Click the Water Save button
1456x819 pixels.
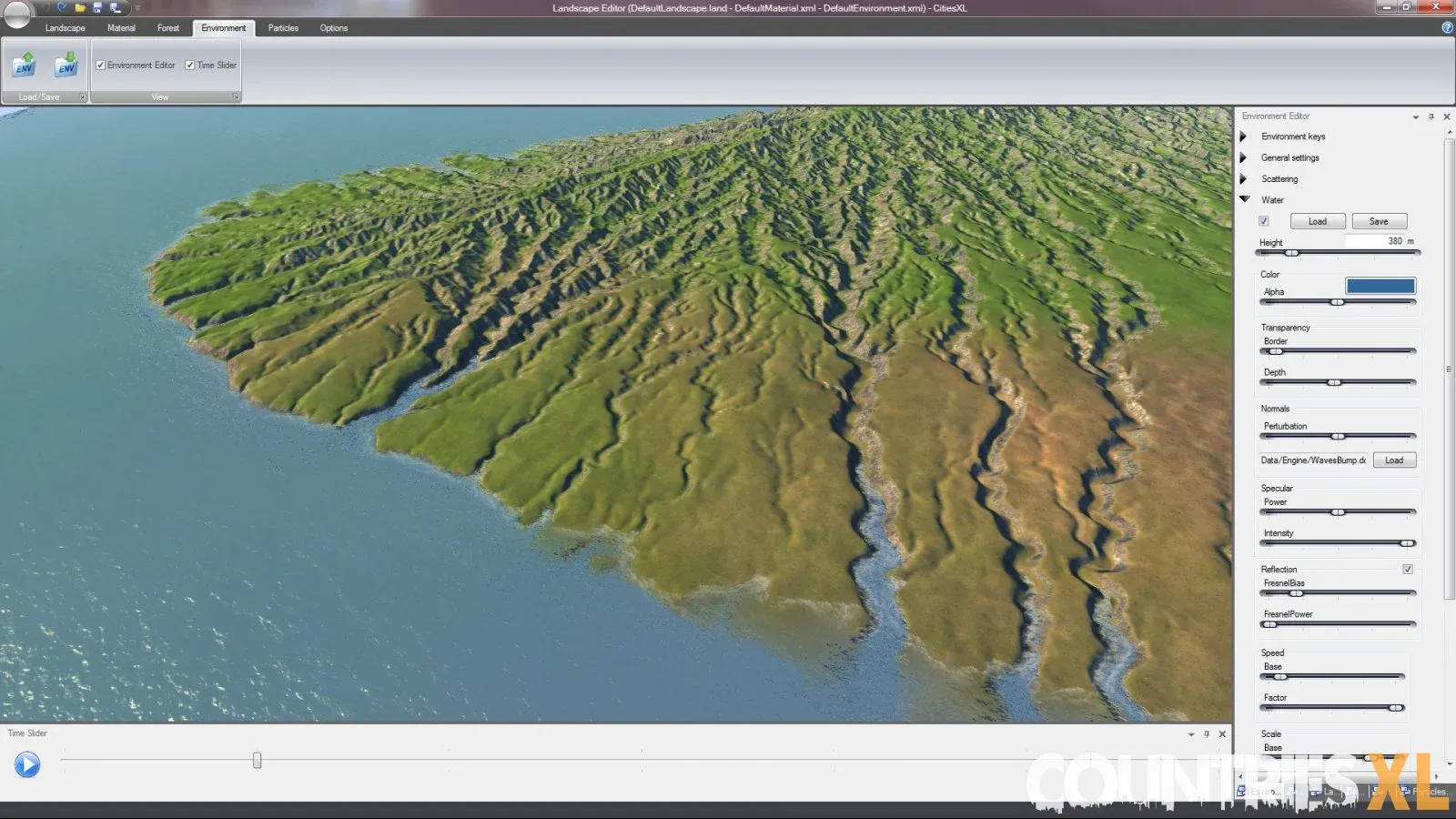(1379, 221)
